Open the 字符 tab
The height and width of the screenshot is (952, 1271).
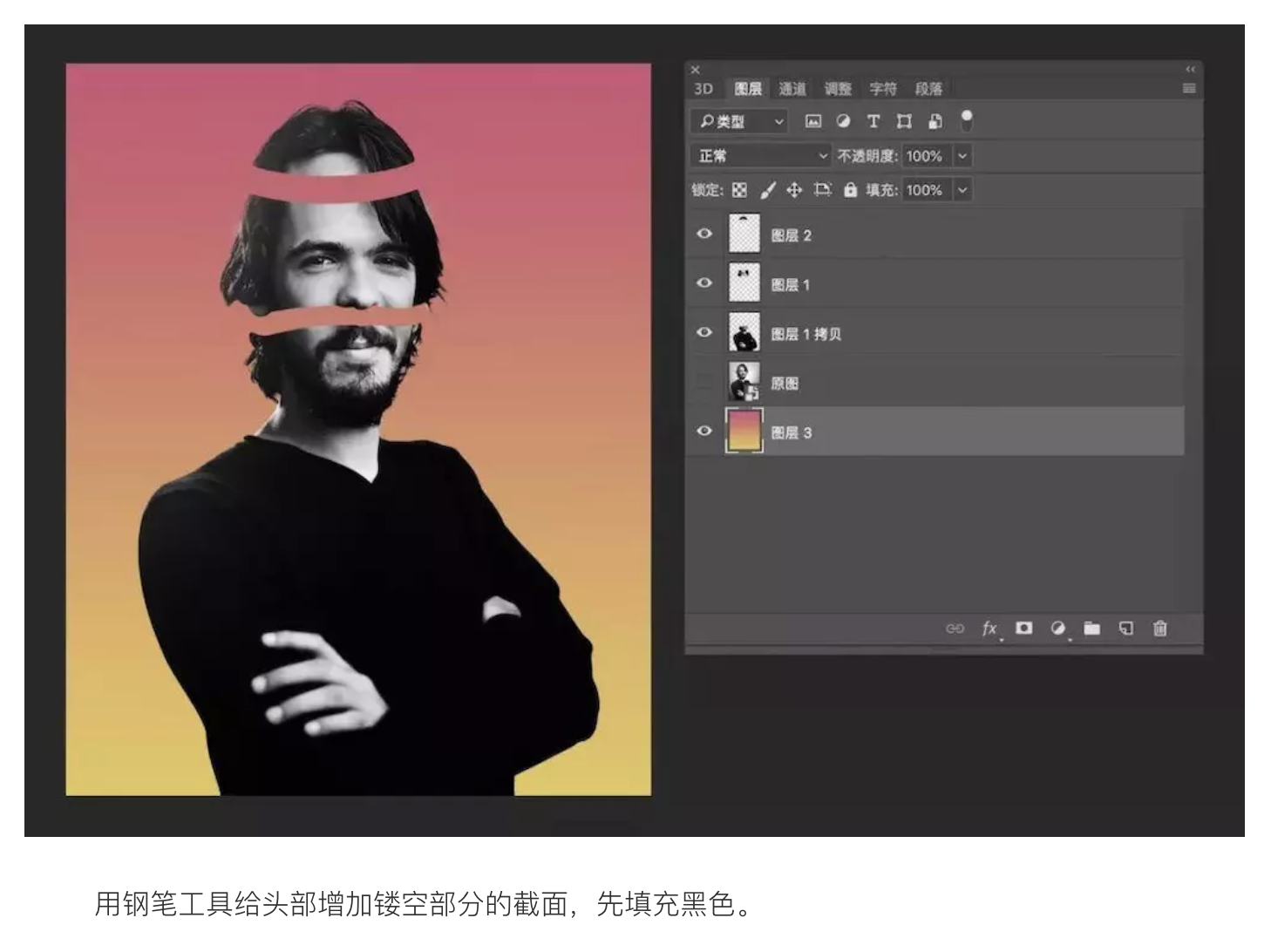click(x=883, y=89)
